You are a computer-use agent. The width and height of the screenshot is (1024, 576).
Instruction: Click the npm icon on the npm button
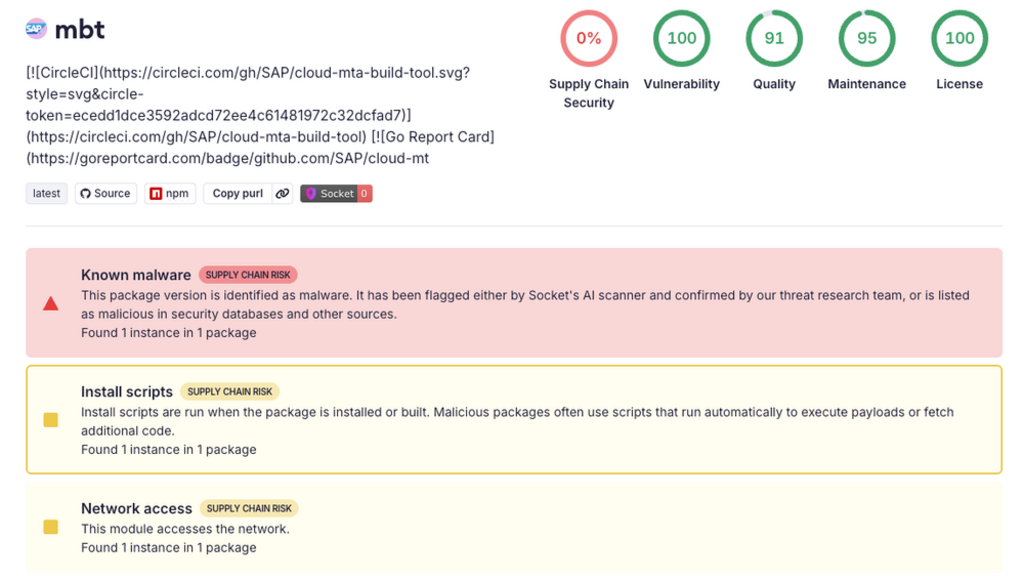click(x=154, y=193)
